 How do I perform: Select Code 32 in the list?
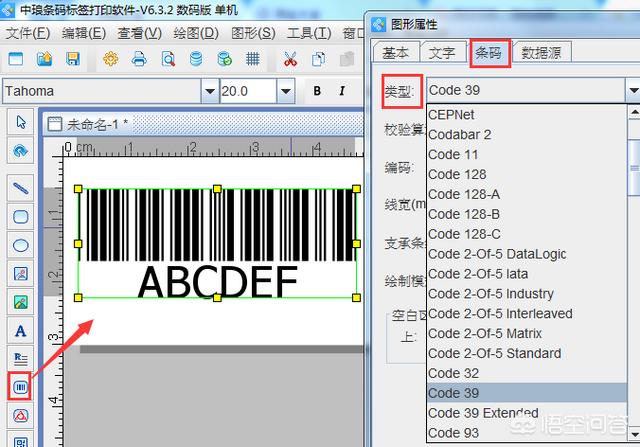(527, 373)
